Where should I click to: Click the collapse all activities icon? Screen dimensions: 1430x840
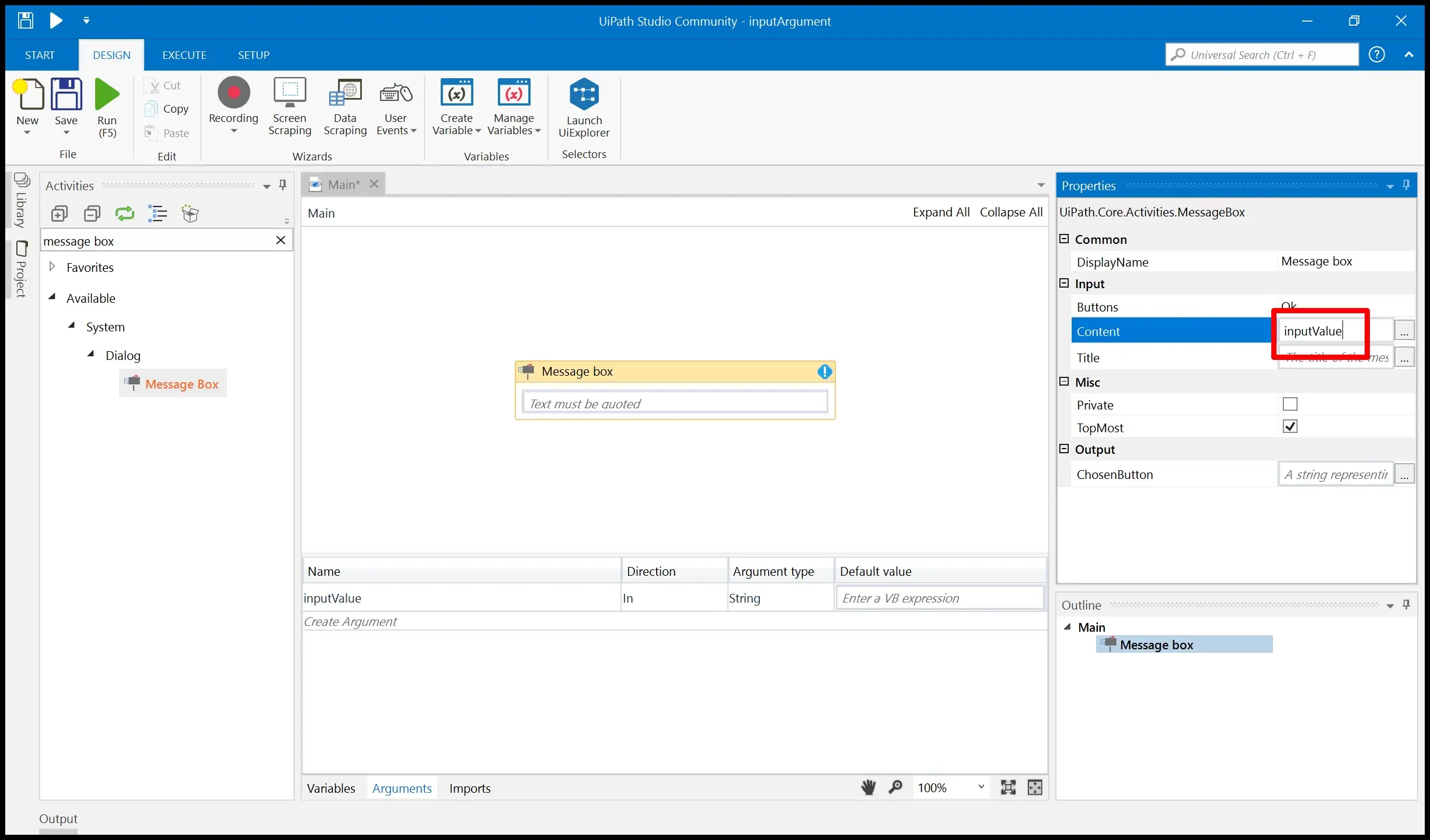click(x=92, y=213)
